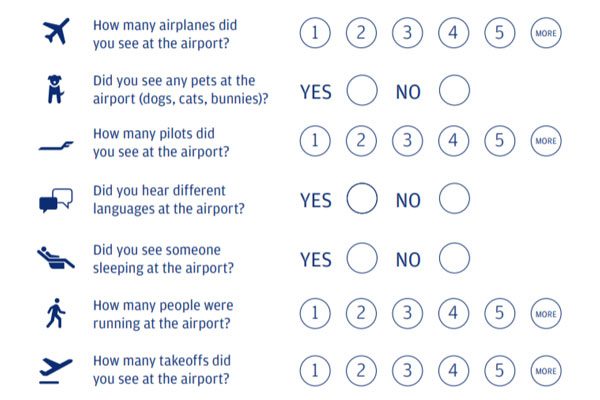Screen dimensions: 600x400
Task: Select 2 for pilots seen at airport
Action: tap(361, 141)
